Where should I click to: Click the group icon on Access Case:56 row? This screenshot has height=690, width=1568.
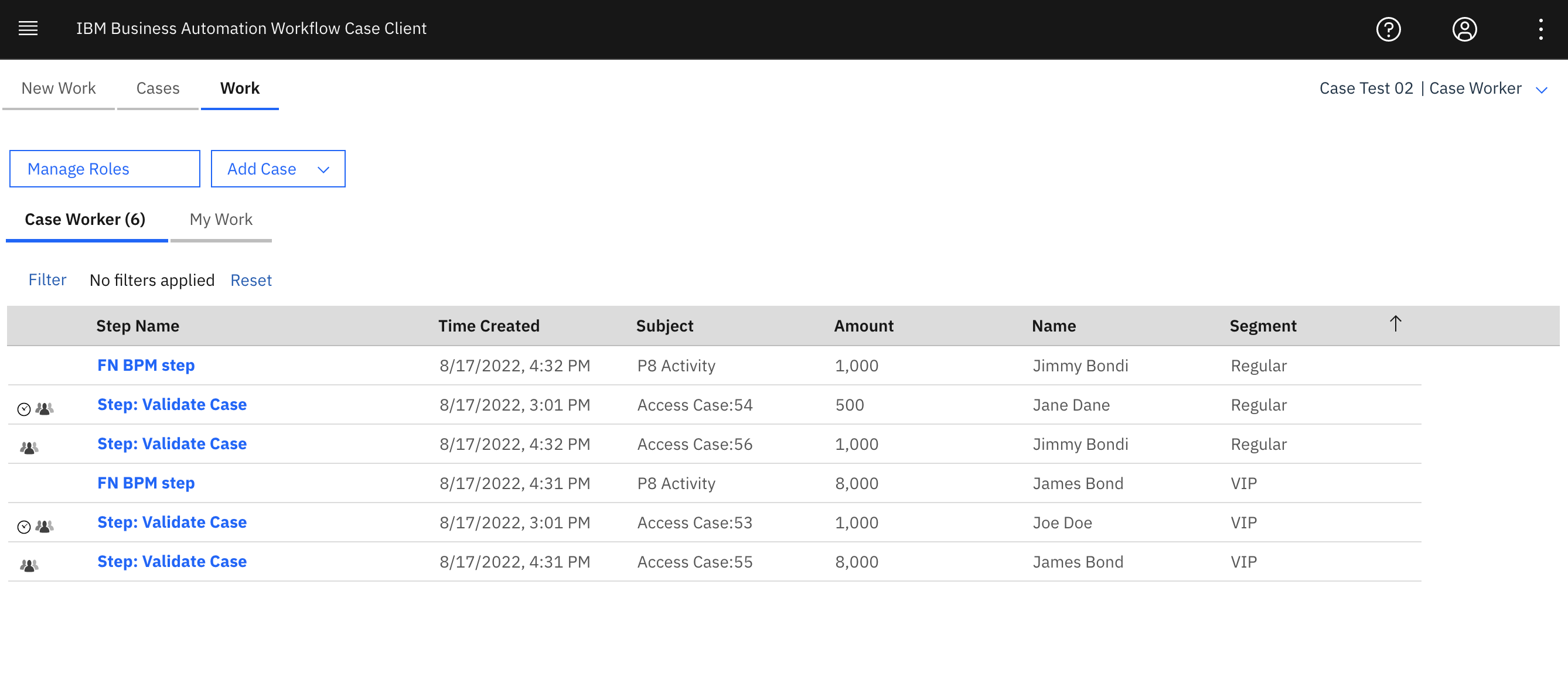29,449
